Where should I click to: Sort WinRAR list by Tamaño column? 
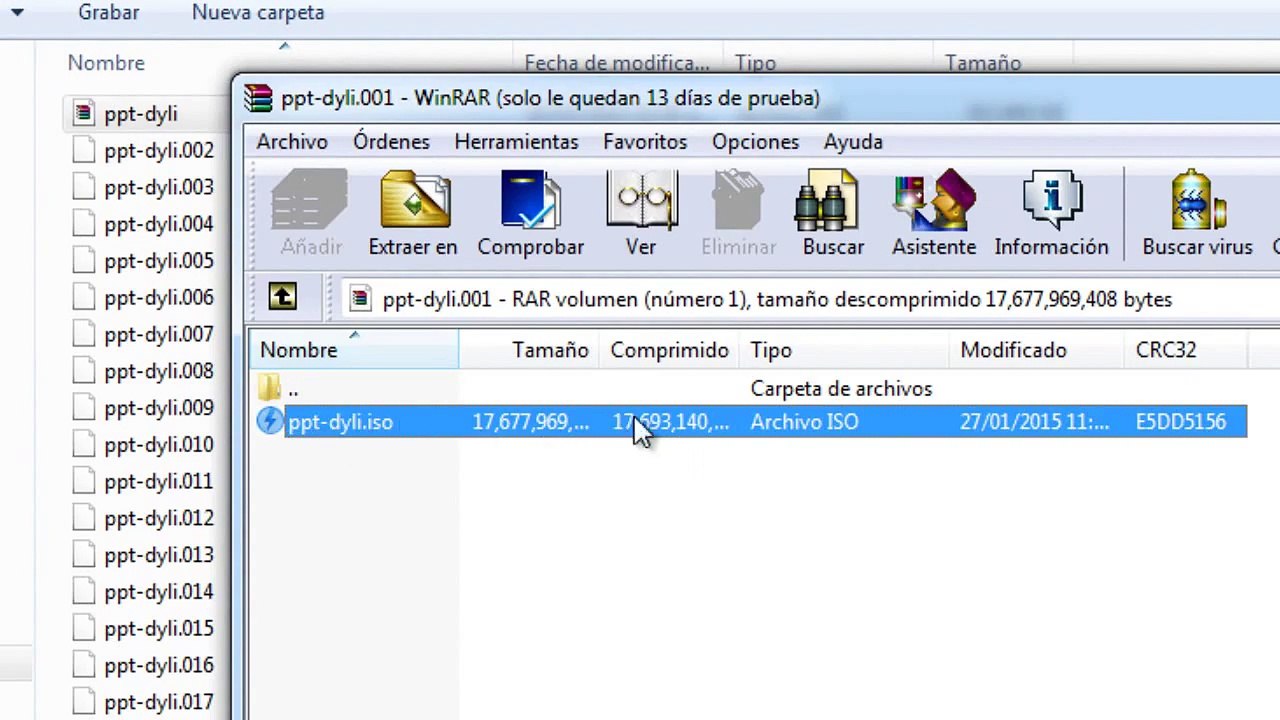tap(529, 350)
